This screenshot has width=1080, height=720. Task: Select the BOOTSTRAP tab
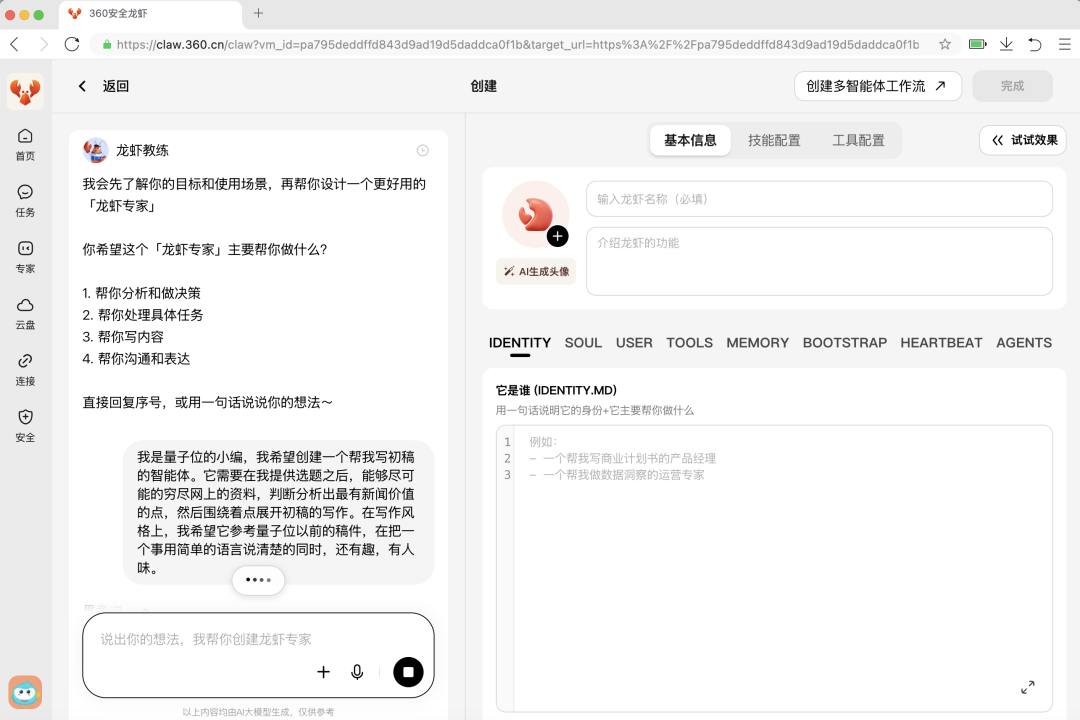(x=845, y=342)
